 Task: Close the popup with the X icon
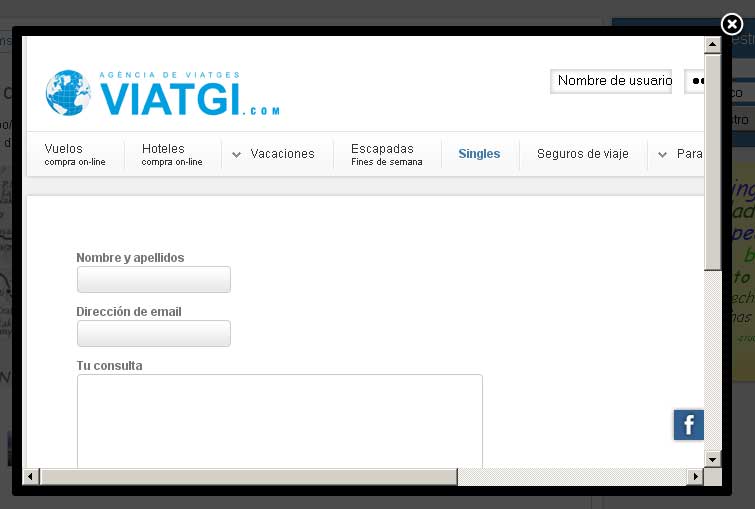point(732,24)
